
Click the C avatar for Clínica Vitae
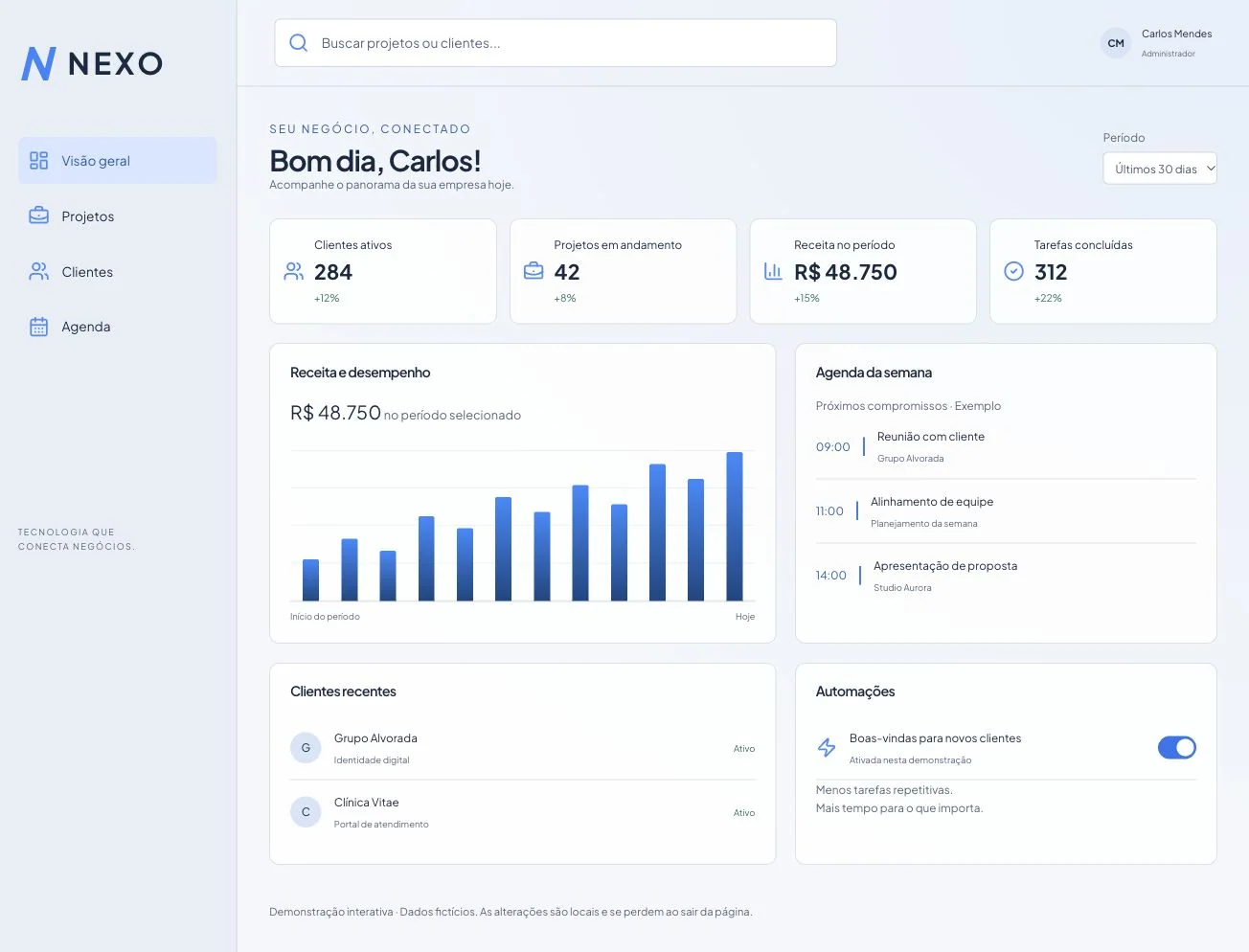coord(306,812)
